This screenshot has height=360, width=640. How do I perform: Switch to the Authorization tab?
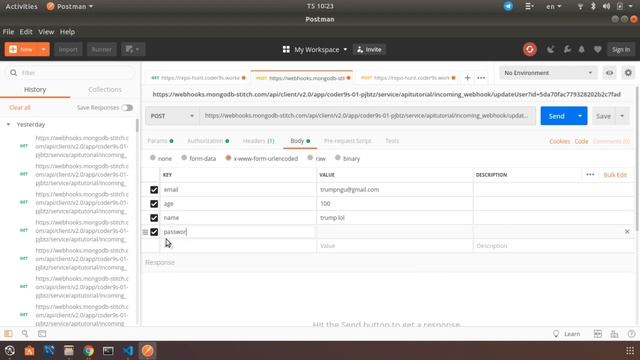[x=208, y=141]
